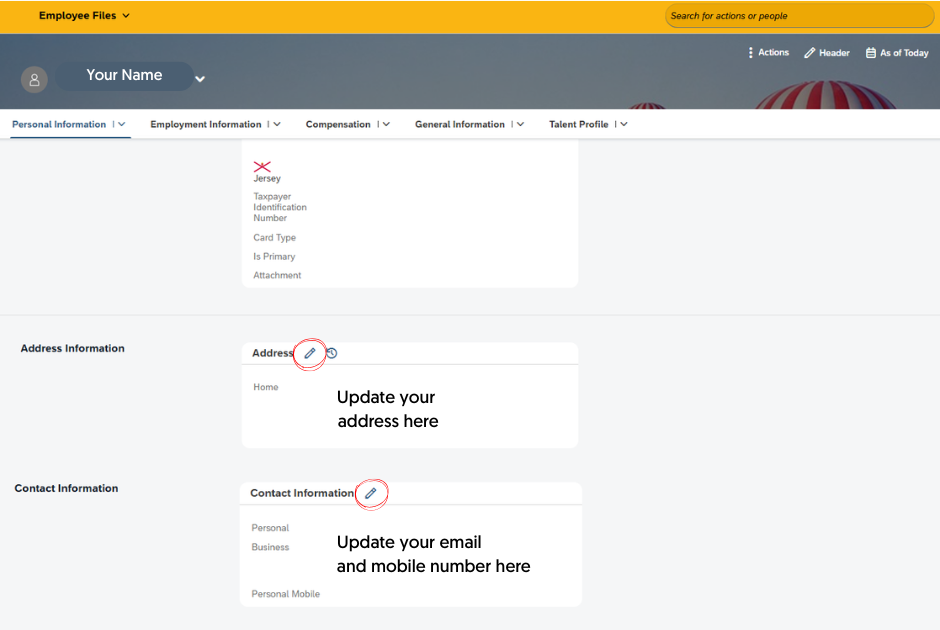This screenshot has height=630, width=940.
Task: View Address history clock icon
Action: [x=332, y=353]
